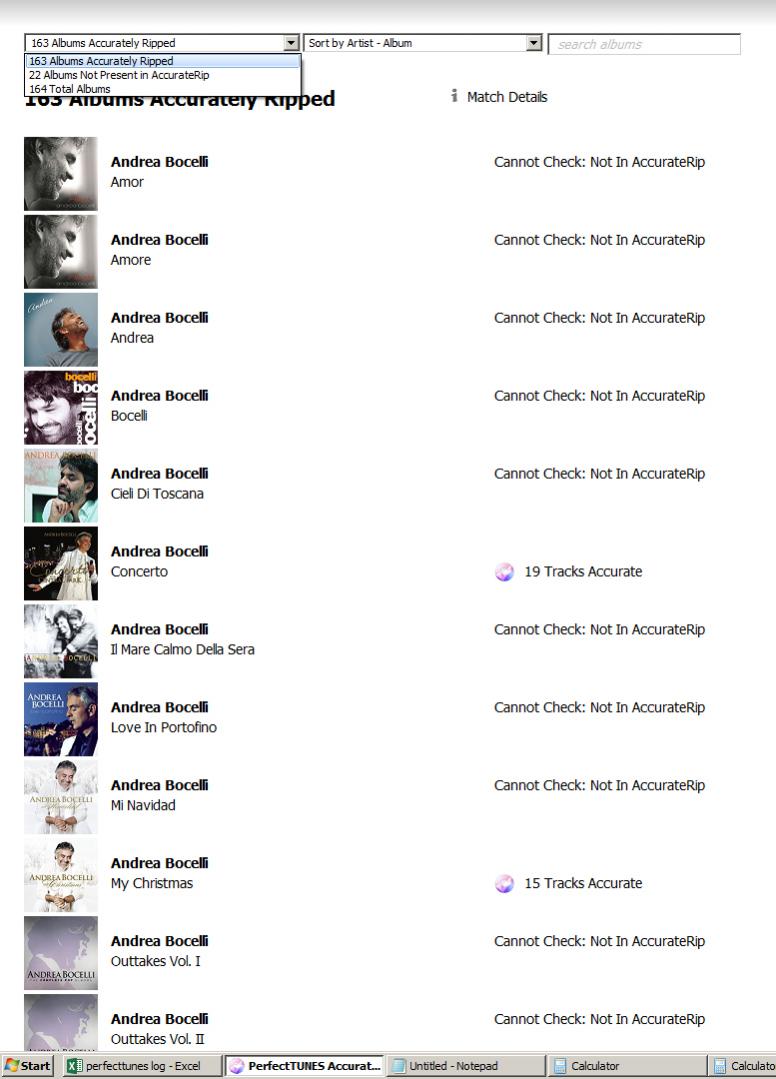This screenshot has width=776, height=1079.
Task: Select 163 Albums Accurately Ripped option
Action: coord(101,61)
